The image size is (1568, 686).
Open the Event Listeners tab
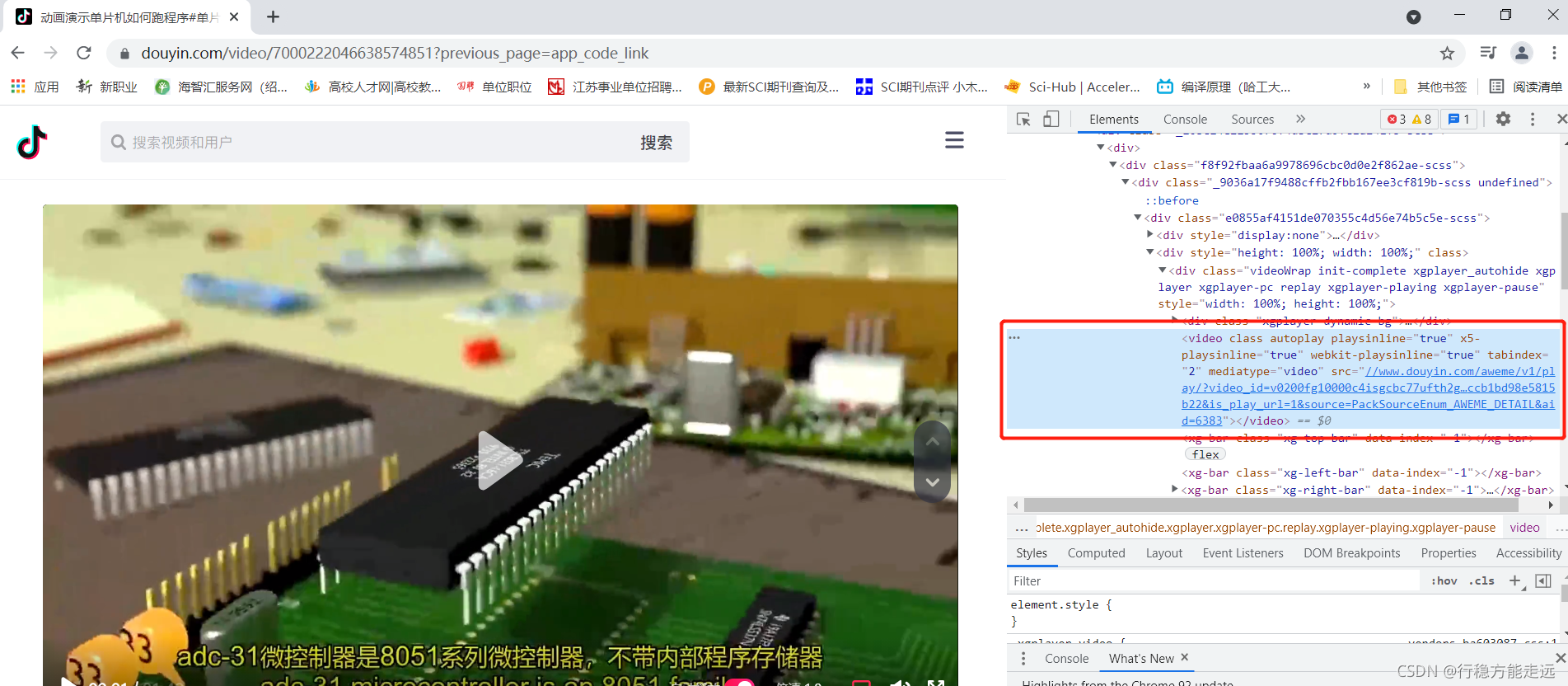click(1243, 553)
